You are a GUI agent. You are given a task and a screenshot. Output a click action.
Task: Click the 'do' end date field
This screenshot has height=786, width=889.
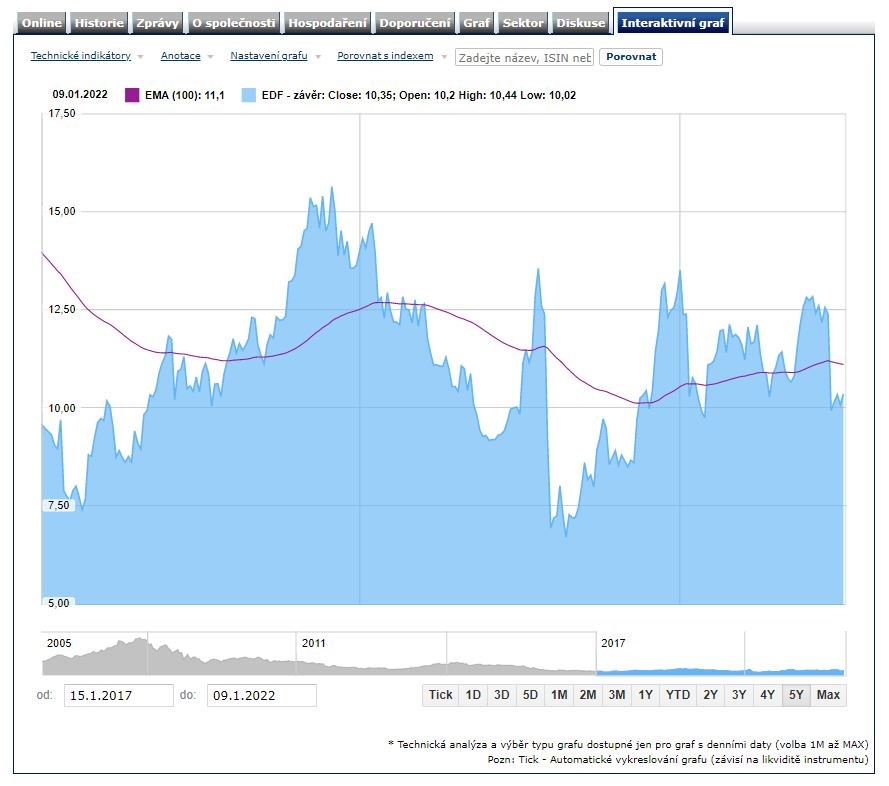(x=261, y=695)
